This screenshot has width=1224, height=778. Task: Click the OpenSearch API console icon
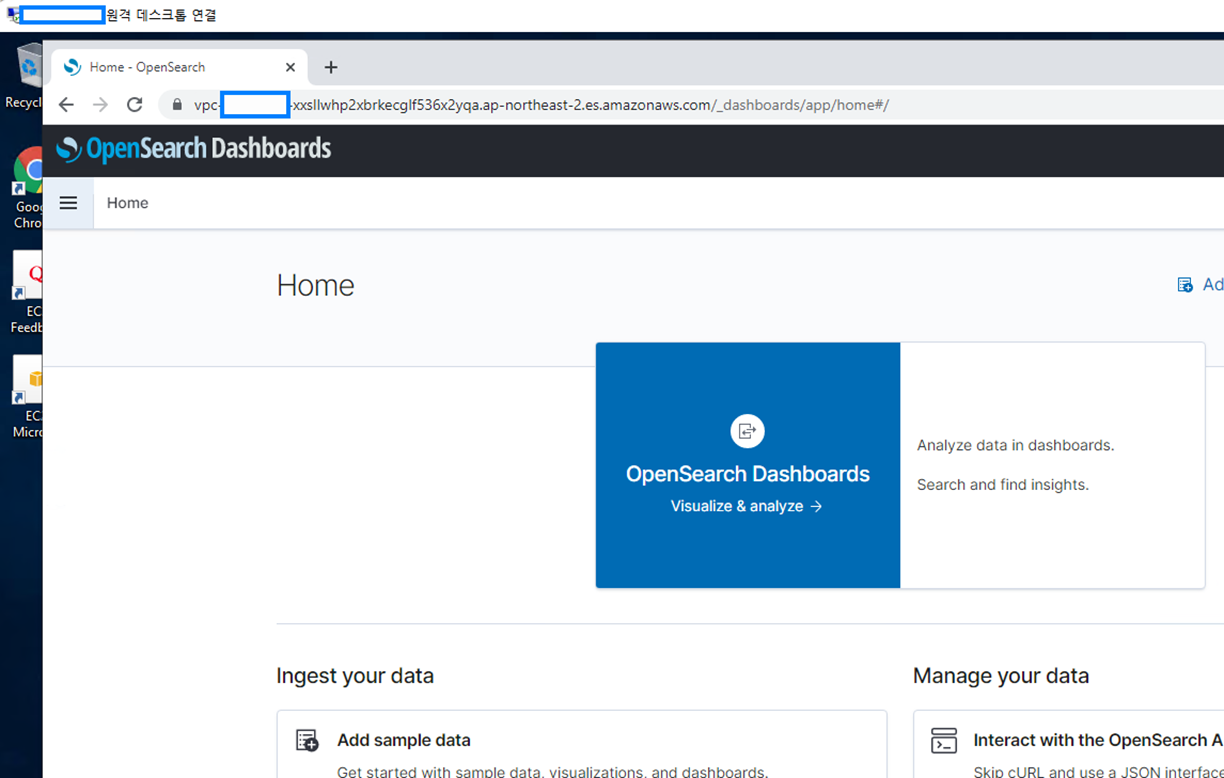(944, 740)
